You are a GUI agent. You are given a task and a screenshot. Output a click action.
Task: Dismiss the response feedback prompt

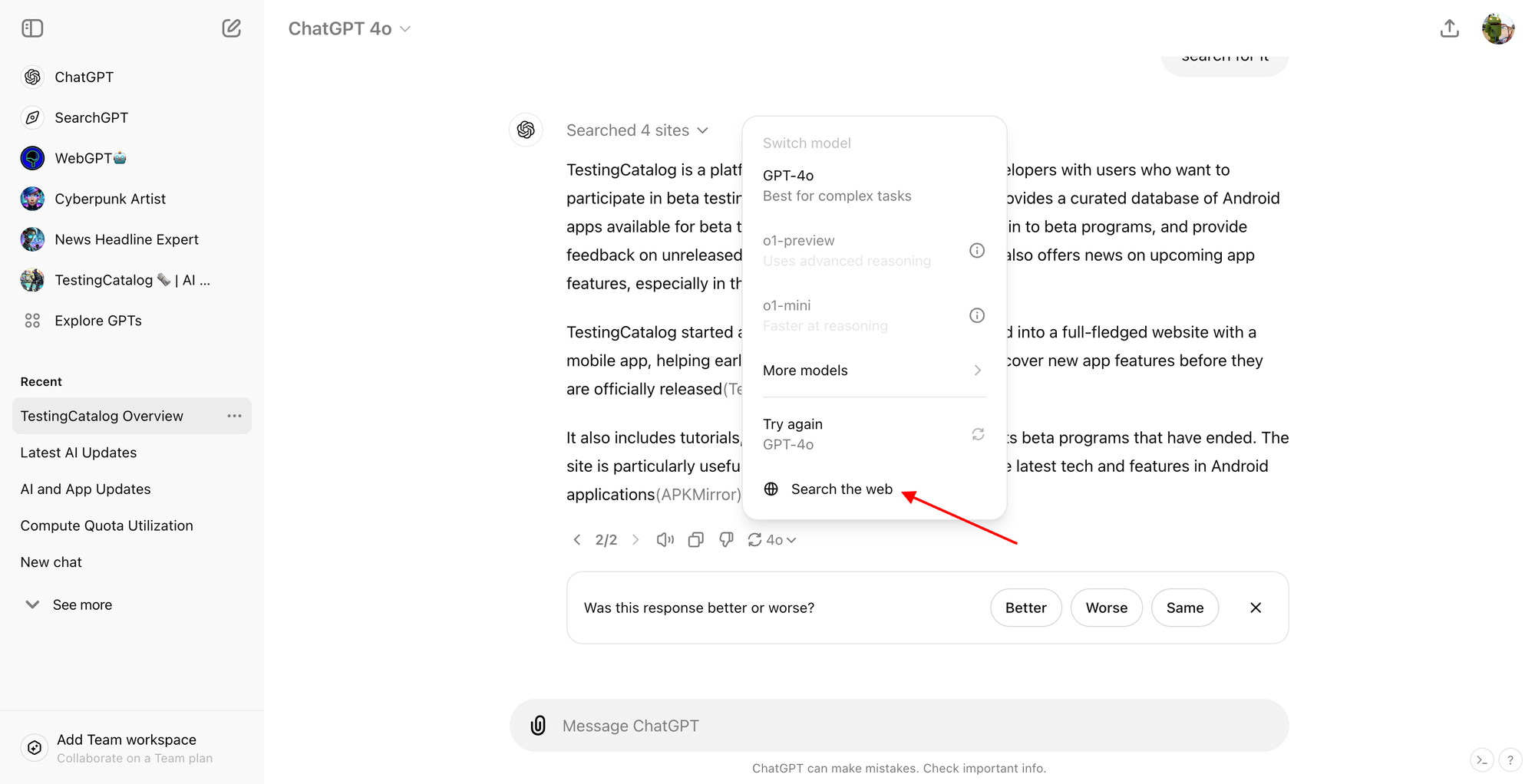pos(1256,608)
